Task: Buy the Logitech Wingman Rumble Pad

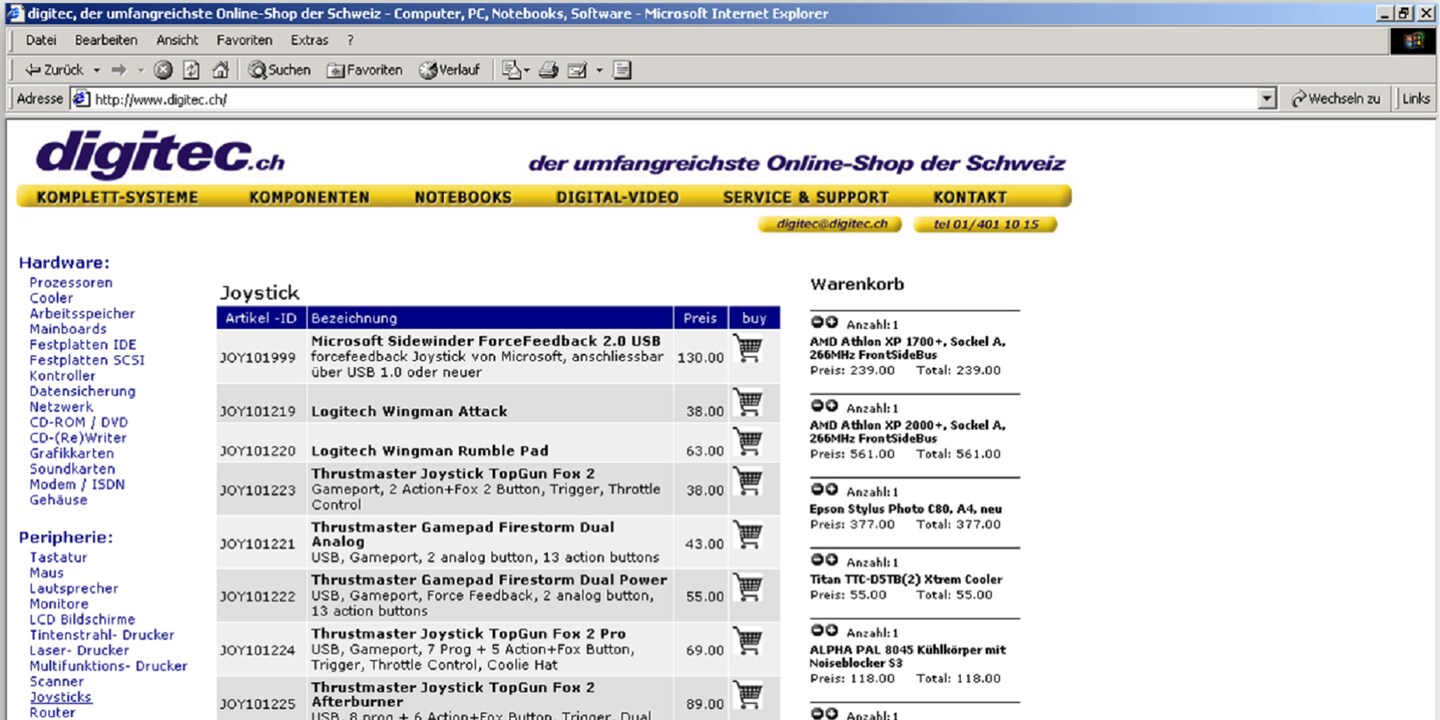Action: tap(748, 441)
